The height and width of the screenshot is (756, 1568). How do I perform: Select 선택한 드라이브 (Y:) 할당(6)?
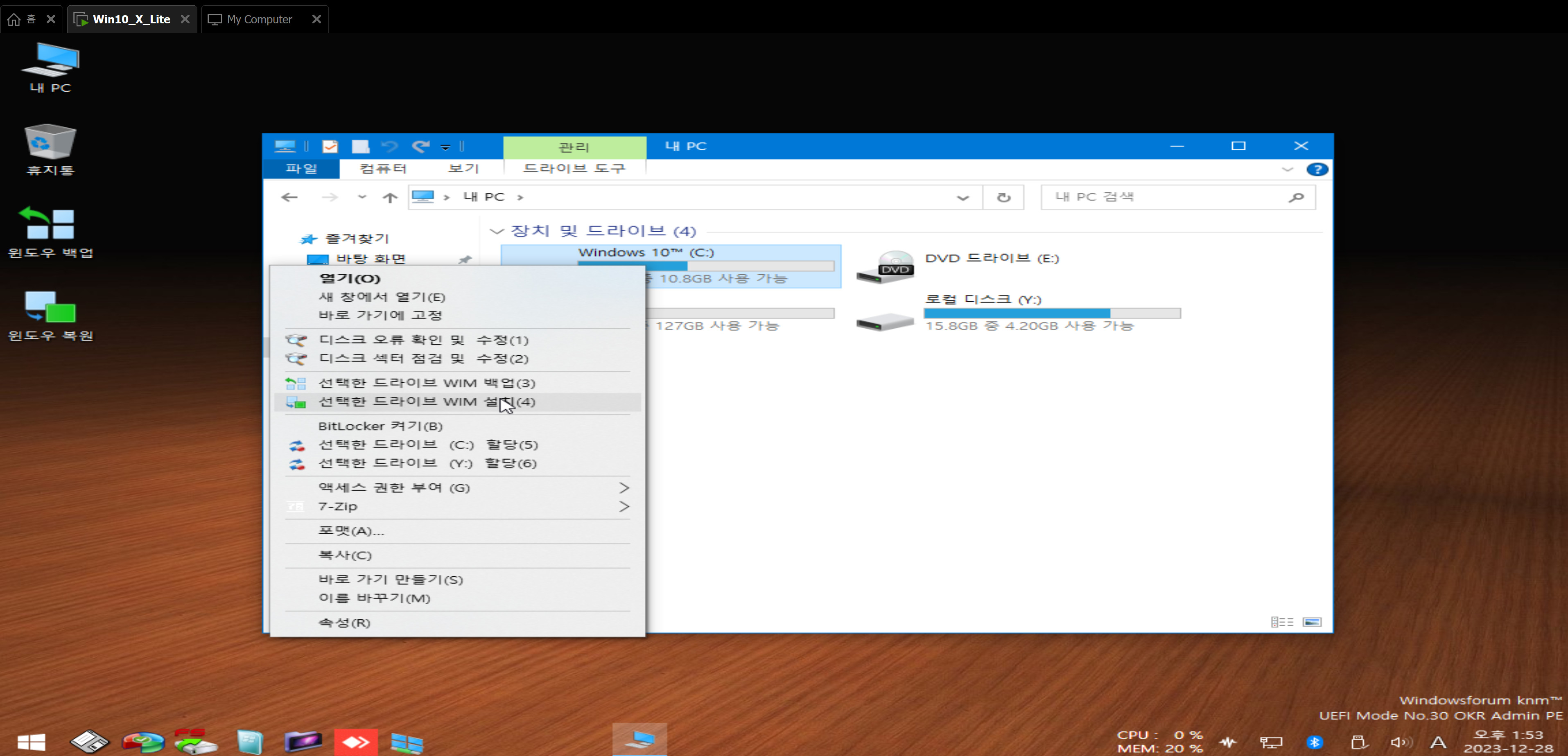(427, 463)
